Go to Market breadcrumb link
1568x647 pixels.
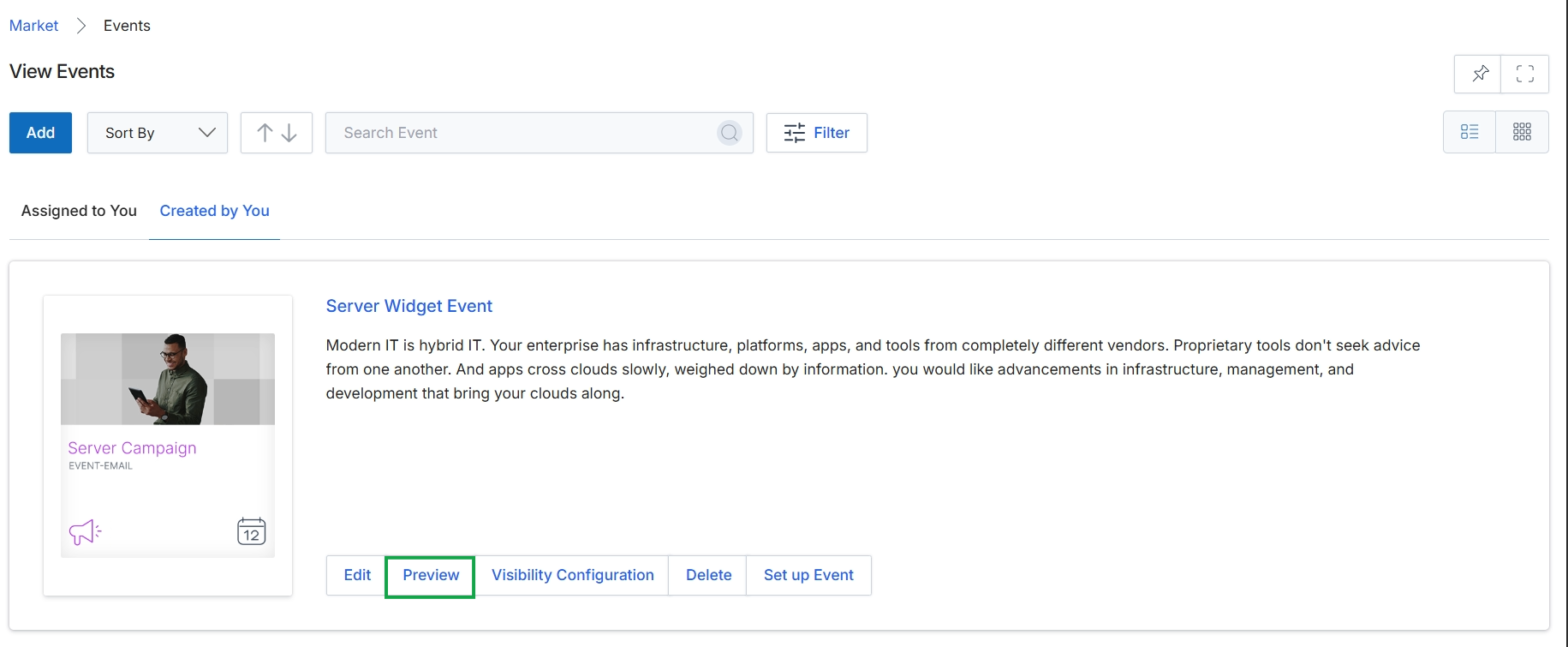point(34,26)
